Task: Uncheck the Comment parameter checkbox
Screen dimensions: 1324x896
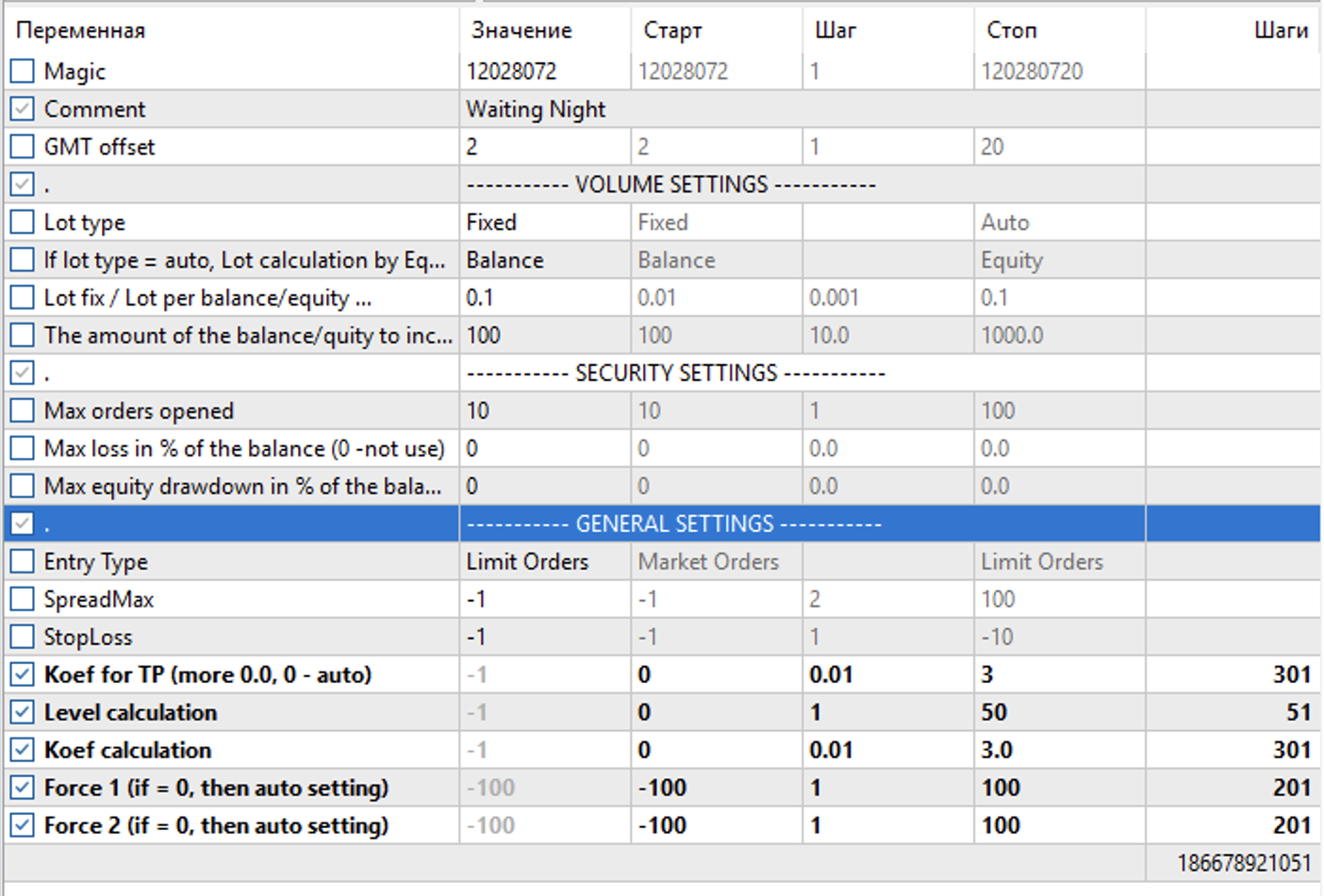Action: point(23,108)
